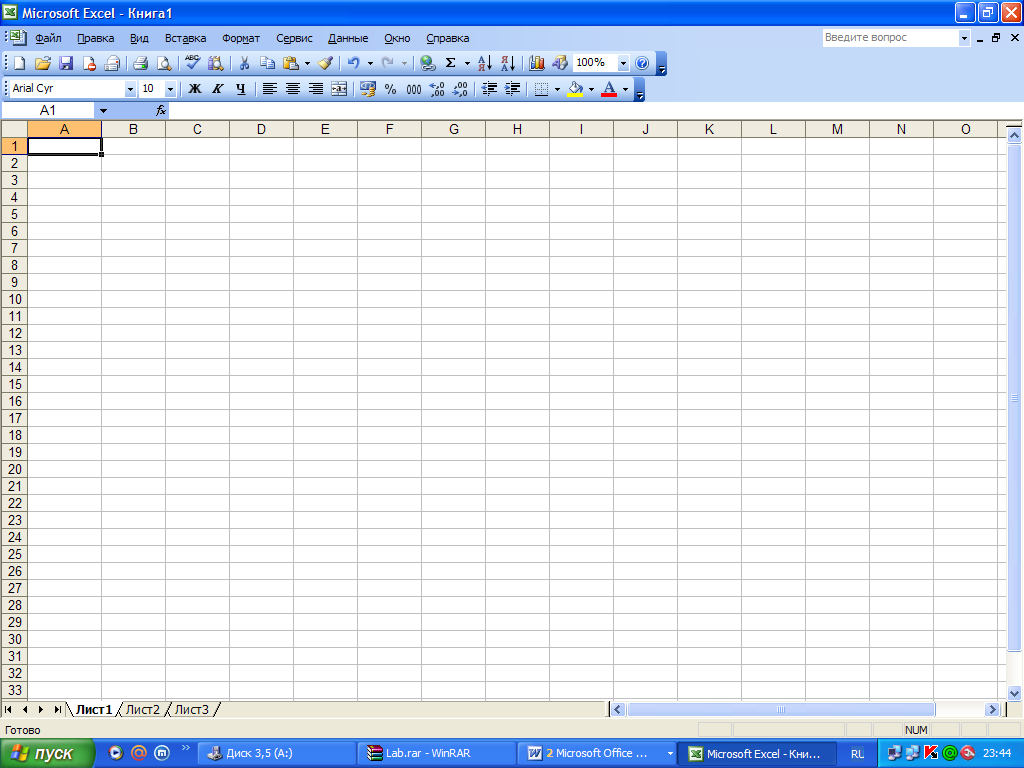
Task: Toggle underline (Ч) formatting
Action: coord(241,89)
